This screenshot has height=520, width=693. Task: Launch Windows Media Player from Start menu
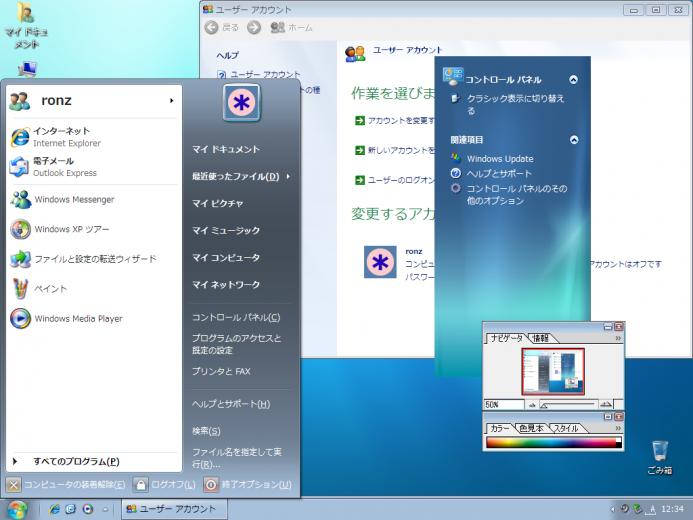click(93, 319)
